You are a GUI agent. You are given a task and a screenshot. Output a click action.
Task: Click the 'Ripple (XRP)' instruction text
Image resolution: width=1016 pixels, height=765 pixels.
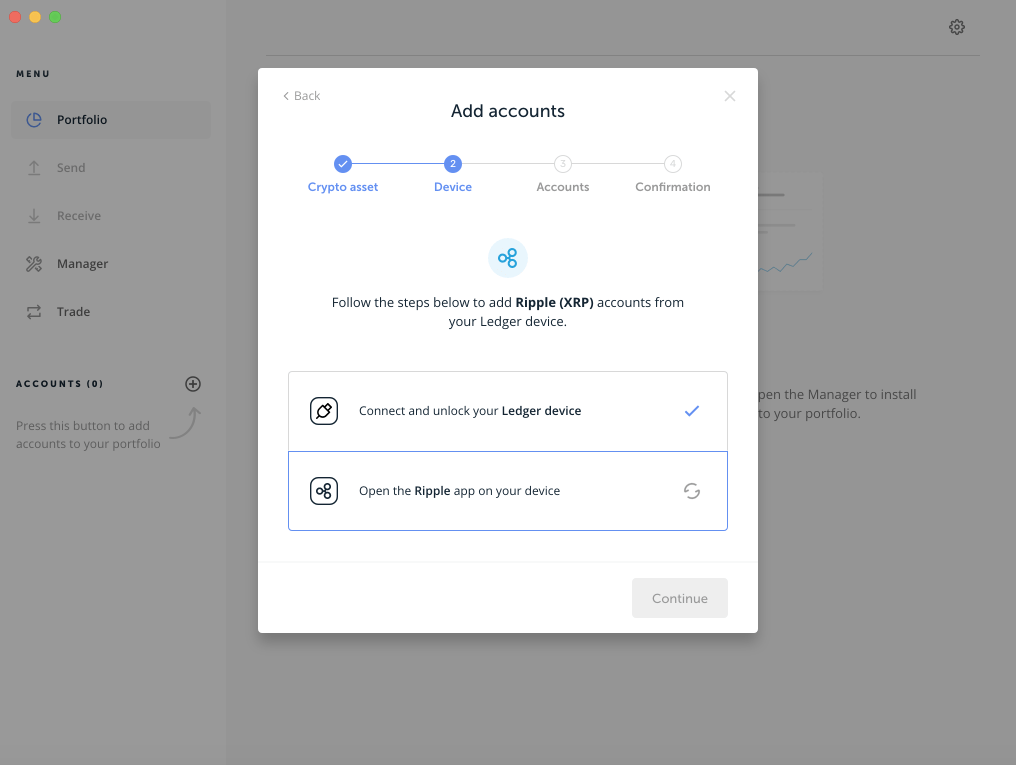click(554, 303)
